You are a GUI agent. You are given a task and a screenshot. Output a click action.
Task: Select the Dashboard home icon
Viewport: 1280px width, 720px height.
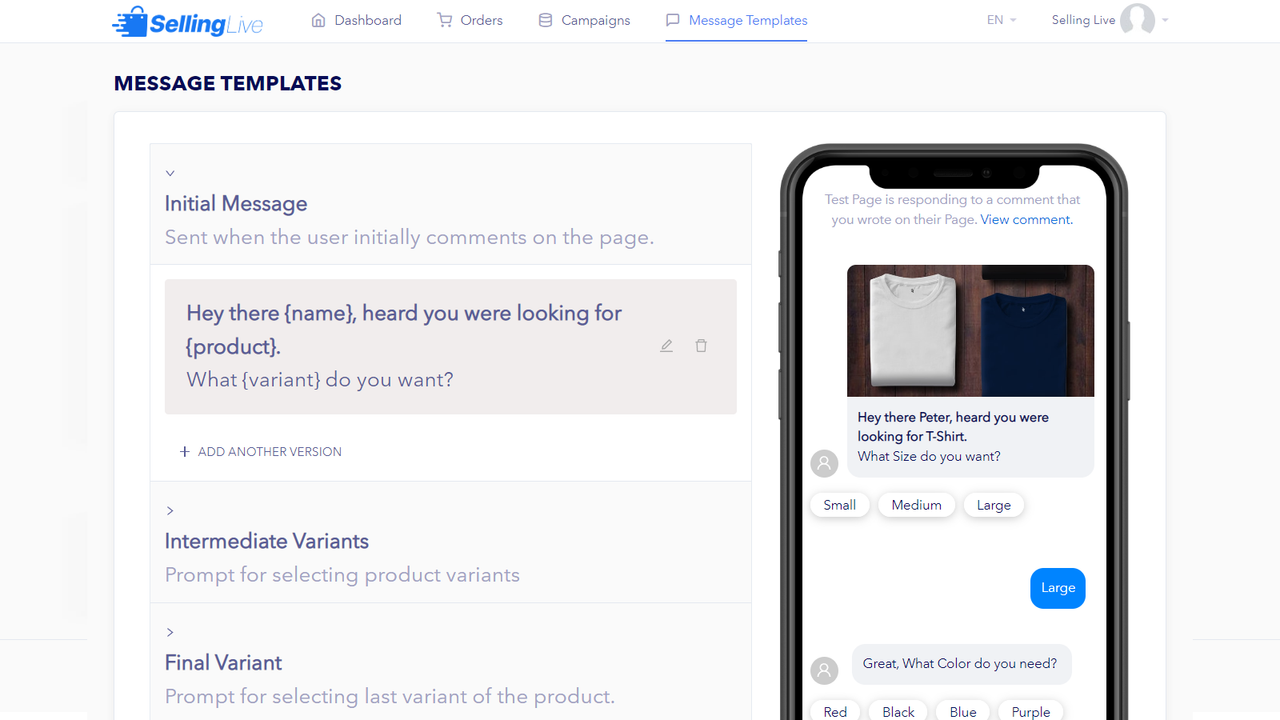tap(317, 19)
